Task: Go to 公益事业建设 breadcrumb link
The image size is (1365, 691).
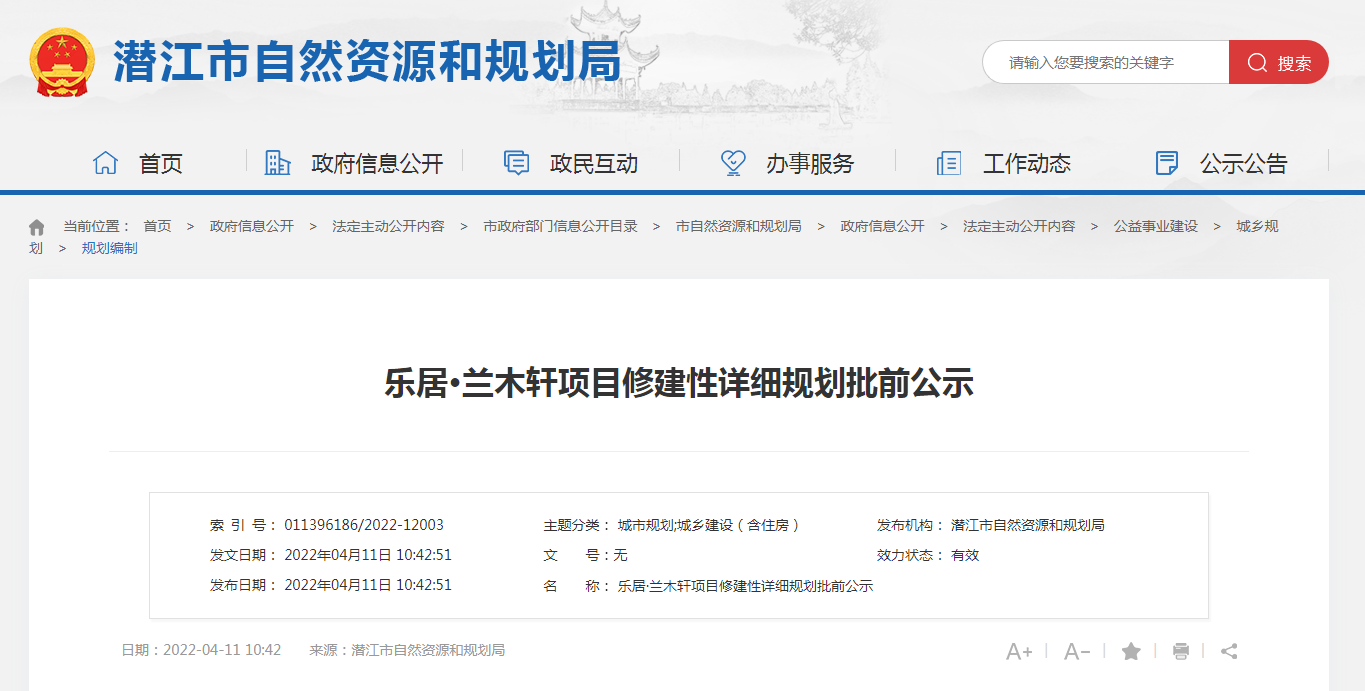Action: click(x=1155, y=227)
